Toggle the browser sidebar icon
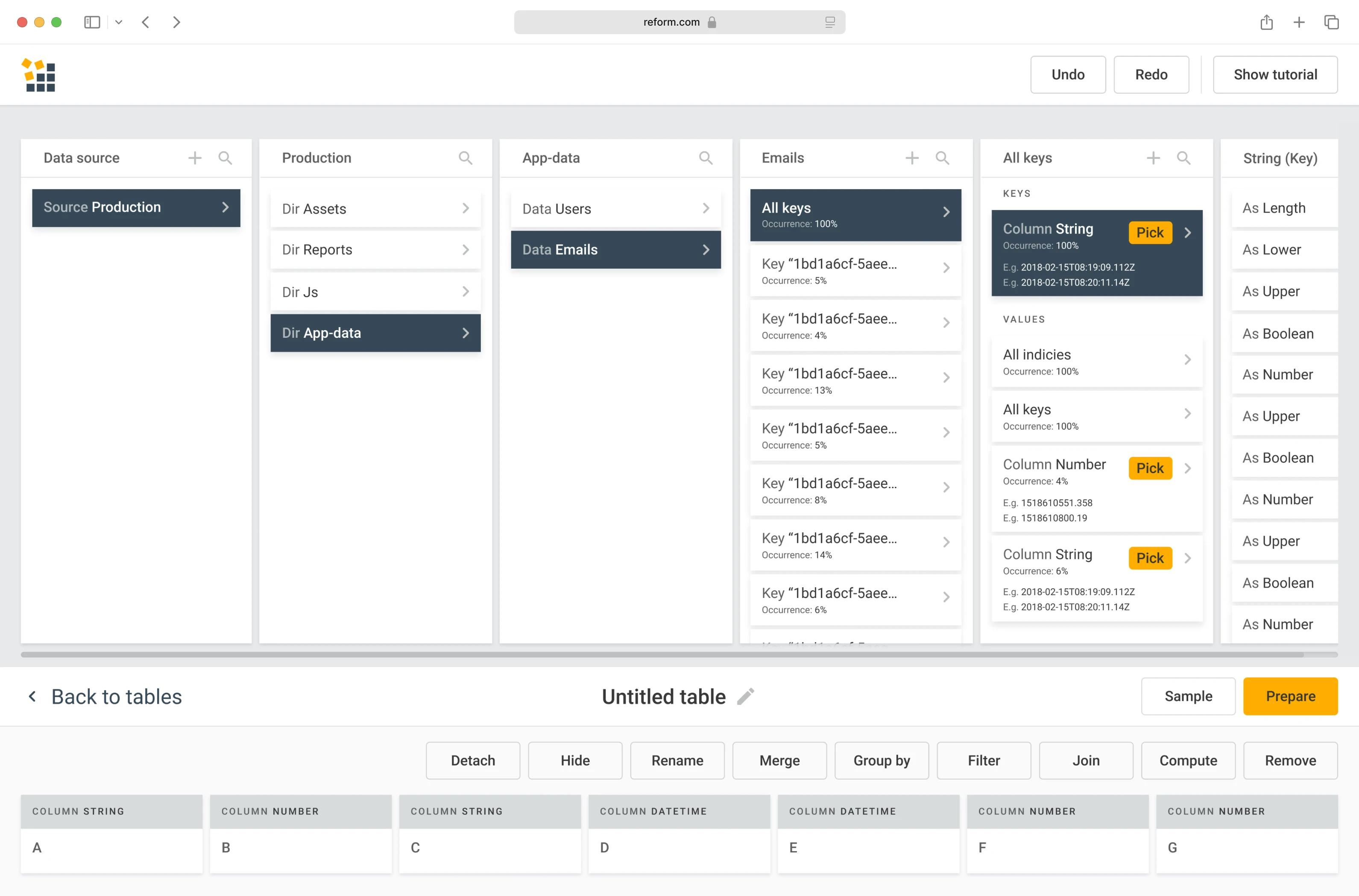1359x896 pixels. pyautogui.click(x=92, y=22)
